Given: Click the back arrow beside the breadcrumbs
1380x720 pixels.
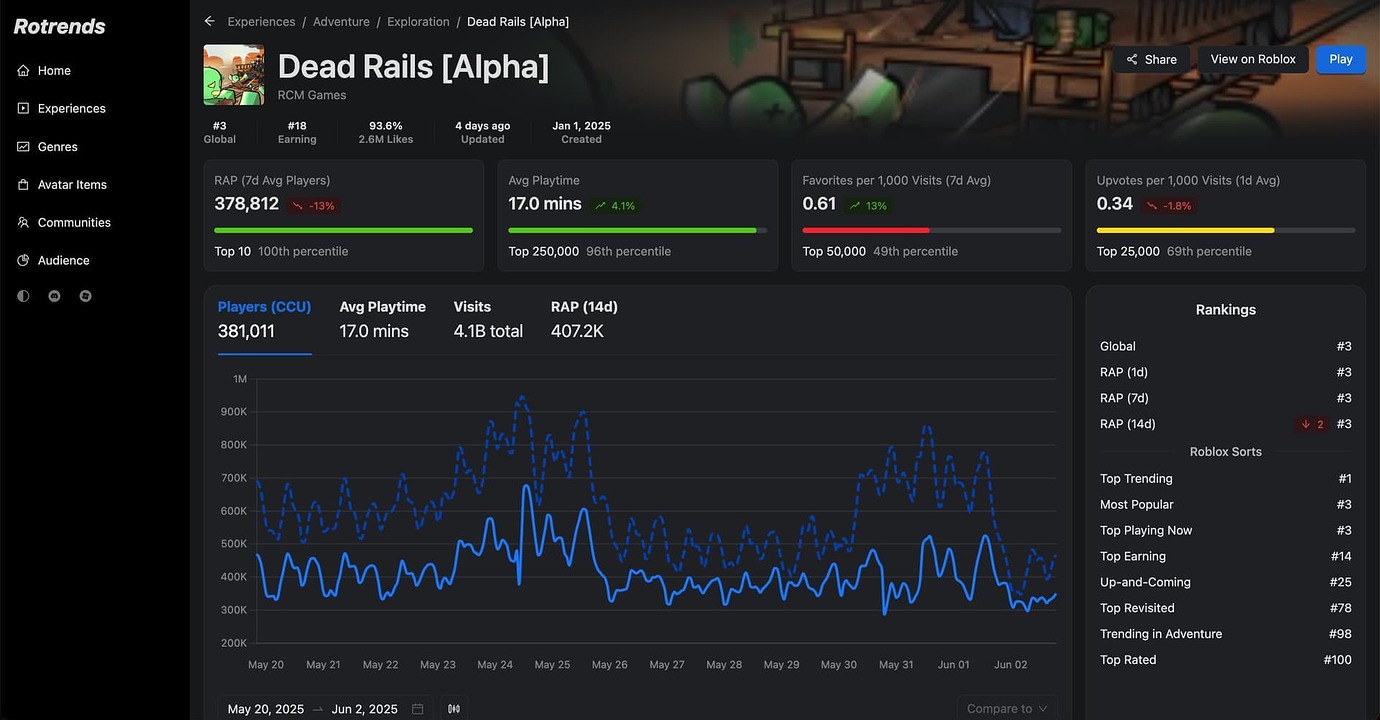Looking at the screenshot, I should 209,20.
